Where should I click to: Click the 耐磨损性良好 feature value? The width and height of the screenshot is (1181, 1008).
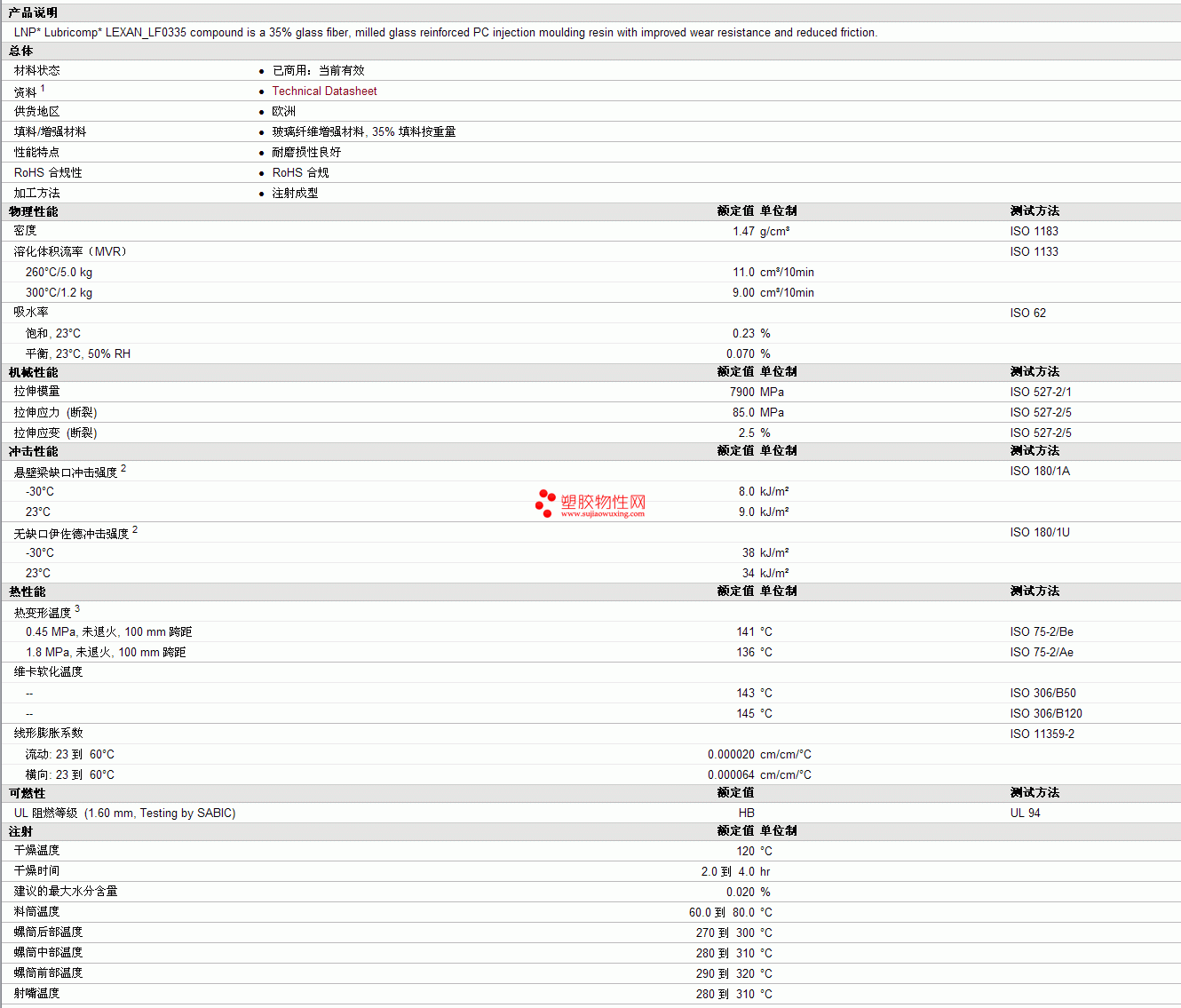point(306,152)
